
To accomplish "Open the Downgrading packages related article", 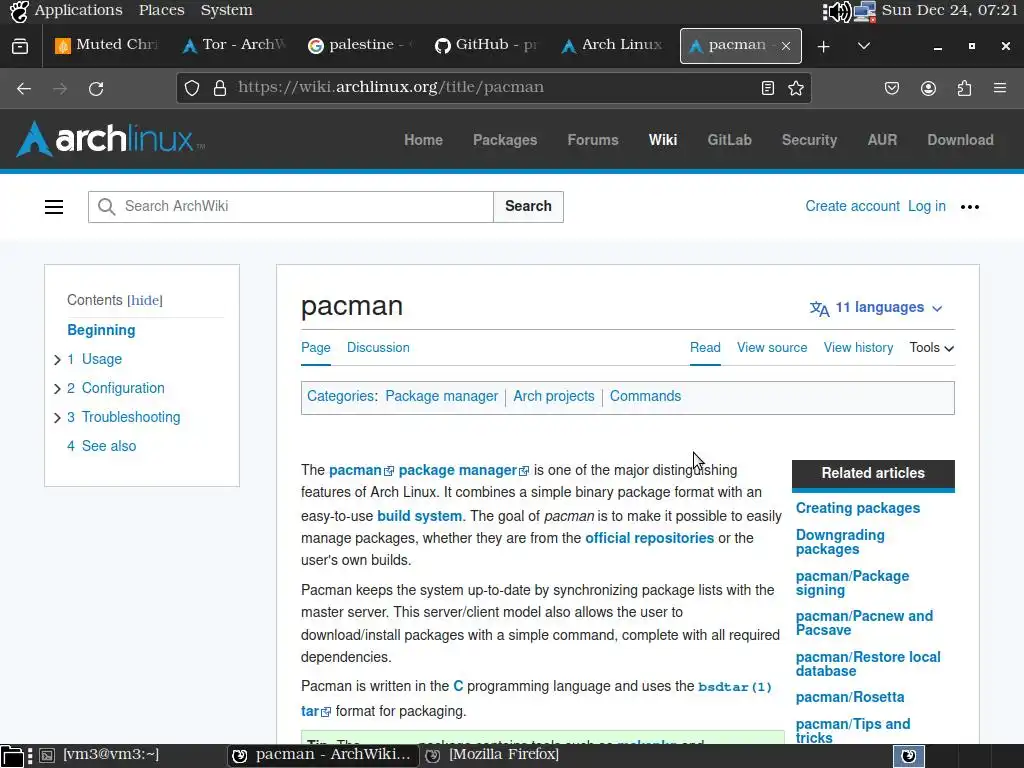I will pos(840,542).
